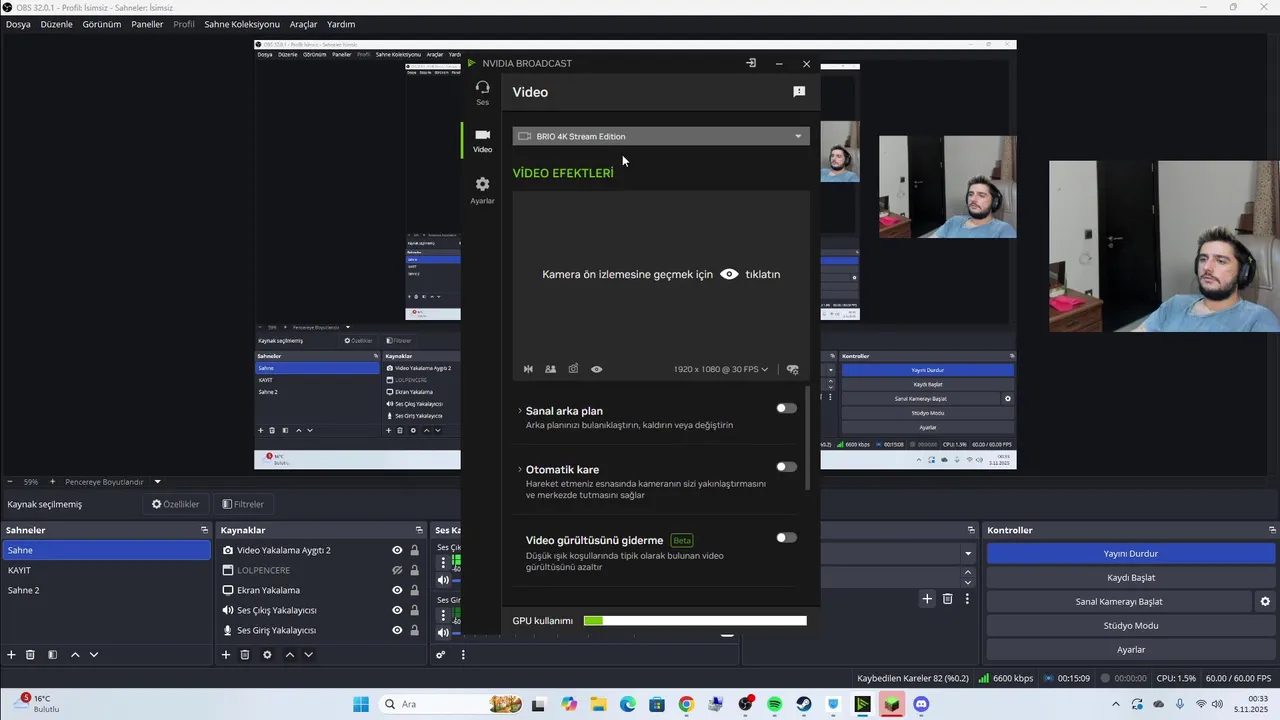Open Ayarlar button in Kontroller

click(1131, 649)
